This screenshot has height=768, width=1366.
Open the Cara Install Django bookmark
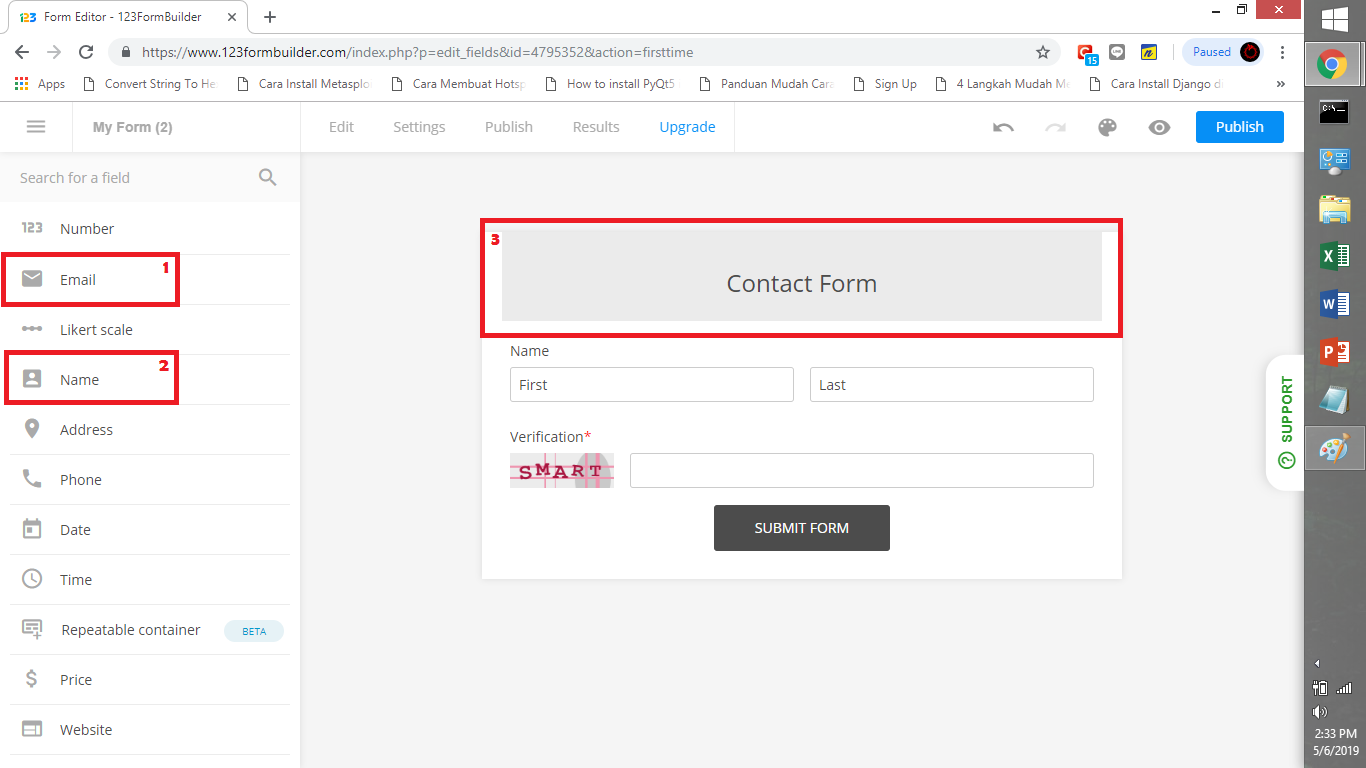pos(1168,84)
